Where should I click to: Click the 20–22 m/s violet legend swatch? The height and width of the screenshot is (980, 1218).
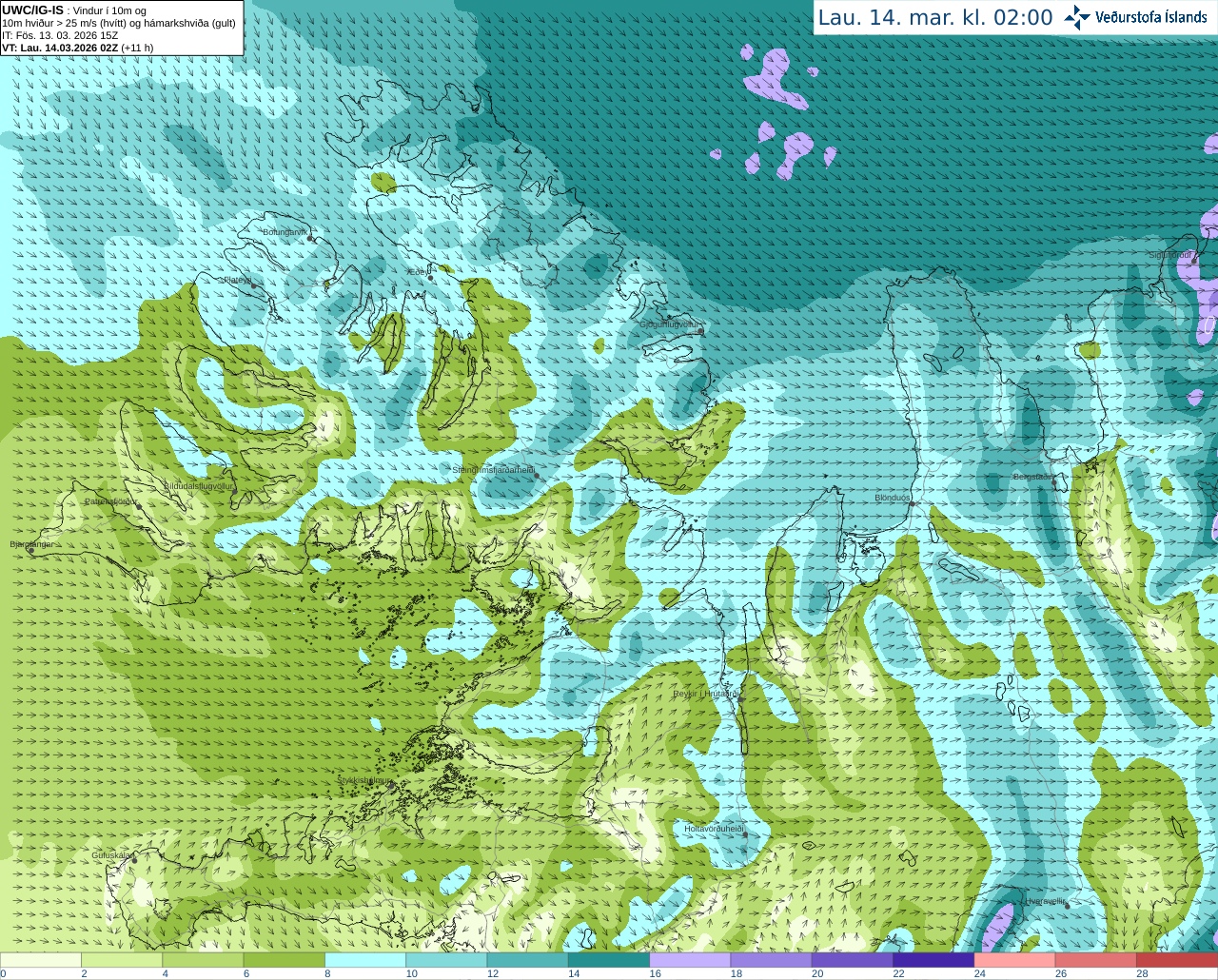(853, 960)
